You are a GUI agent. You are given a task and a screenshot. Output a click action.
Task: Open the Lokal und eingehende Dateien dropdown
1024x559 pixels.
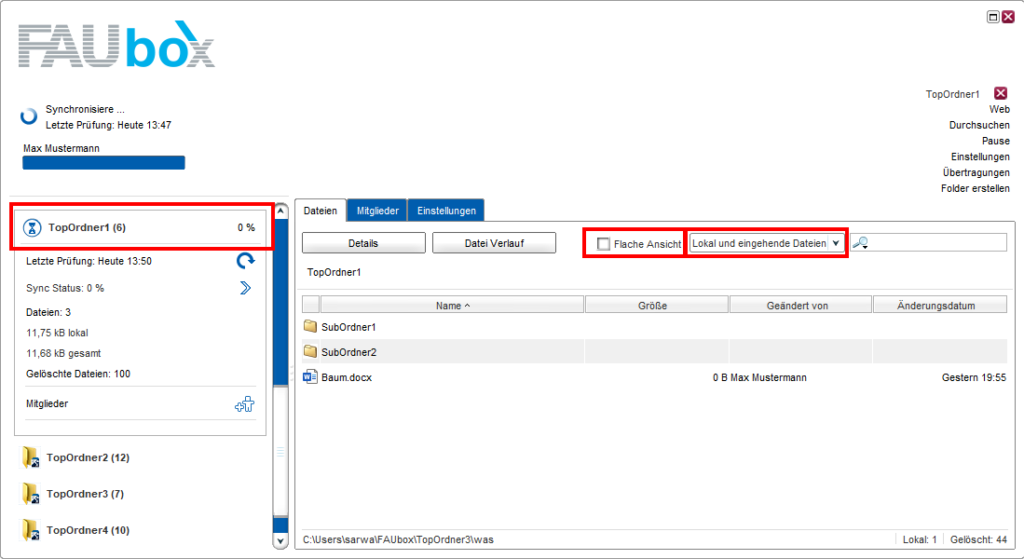[767, 243]
